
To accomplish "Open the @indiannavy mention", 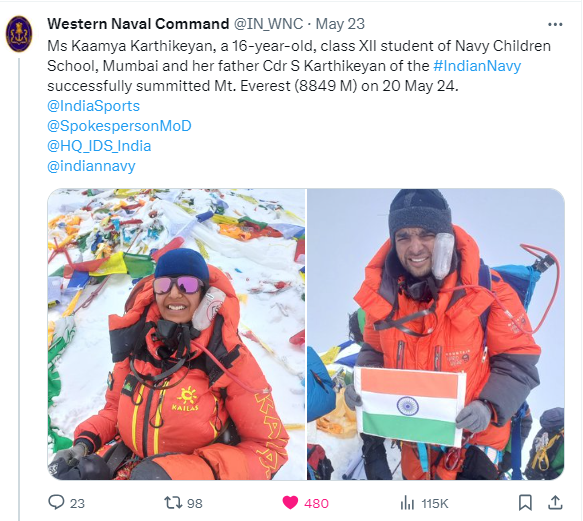I will tap(91, 166).
